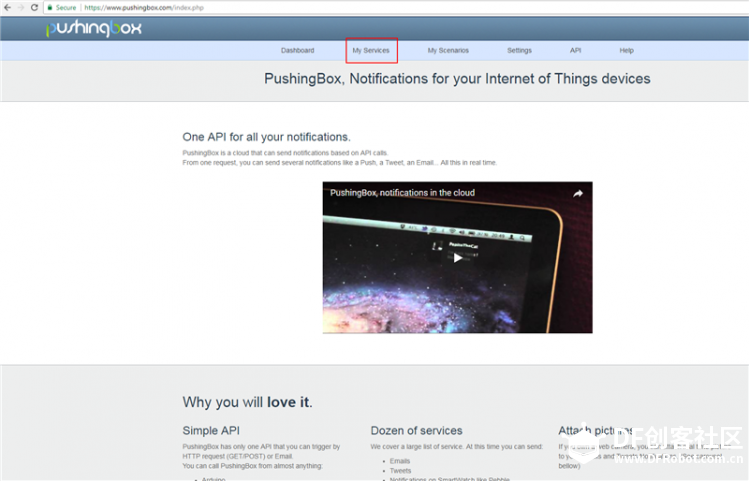The image size is (749, 481).
Task: Click the 'Dozen of services' heading
Action: 417,430
